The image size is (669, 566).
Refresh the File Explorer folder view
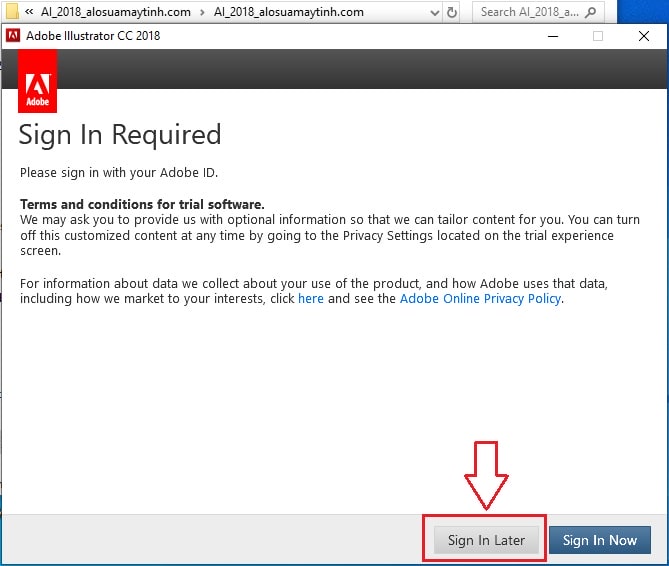click(451, 12)
